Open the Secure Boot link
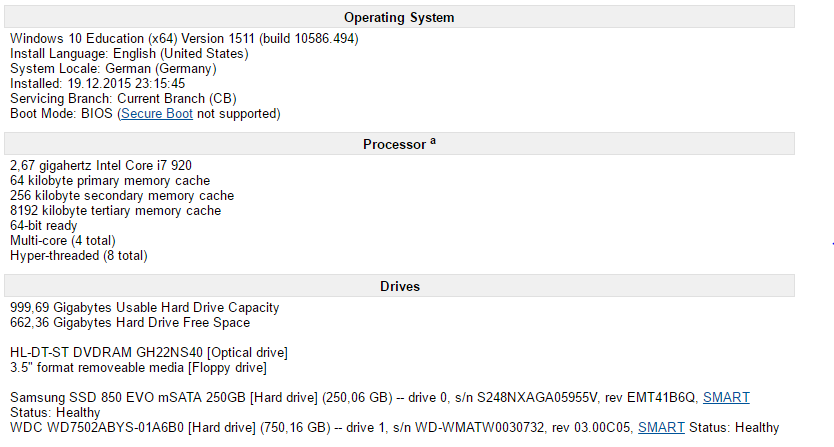 (x=157, y=114)
